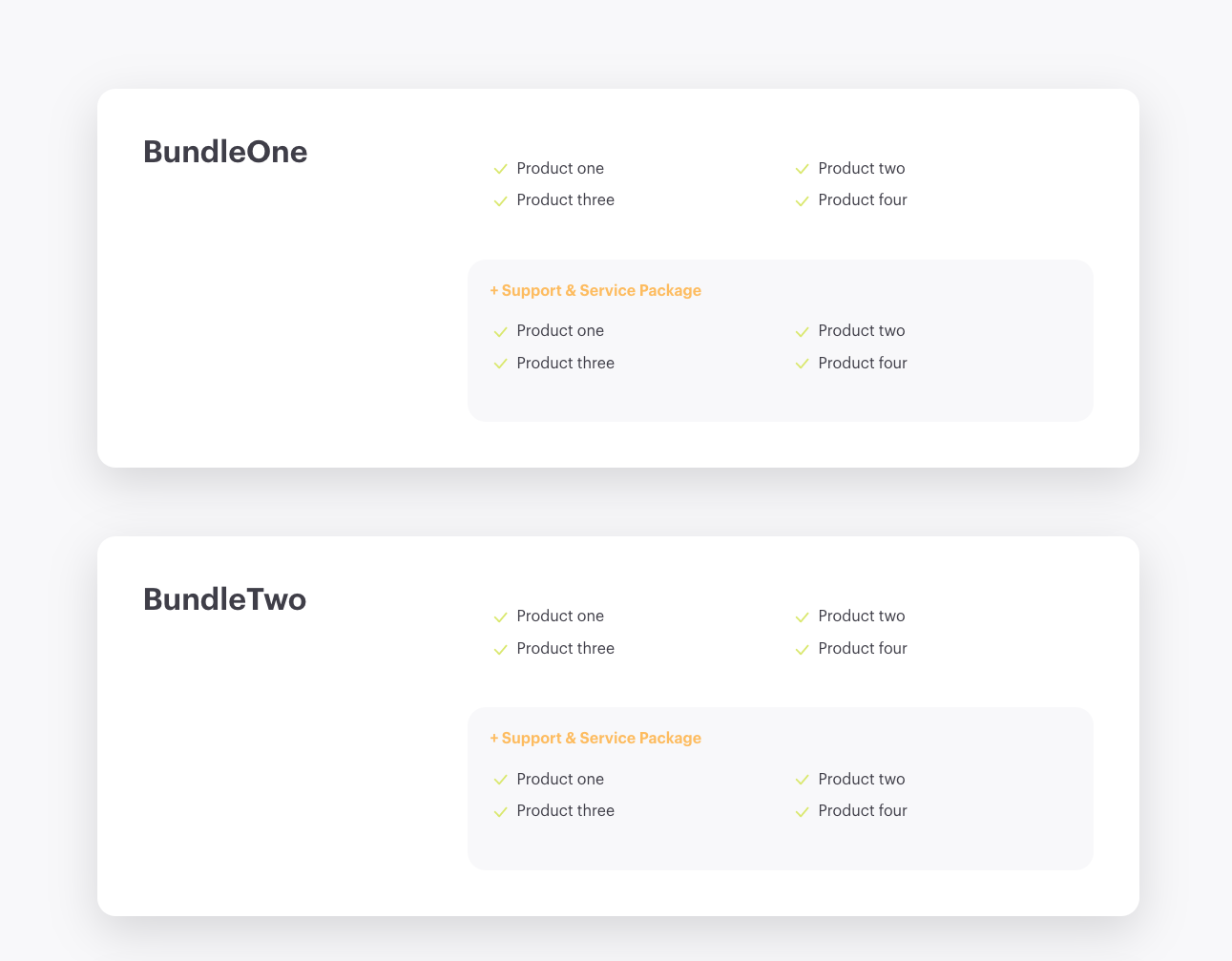Select Product two in BundleTwo support package
This screenshot has height=961, width=1232.
click(x=862, y=779)
